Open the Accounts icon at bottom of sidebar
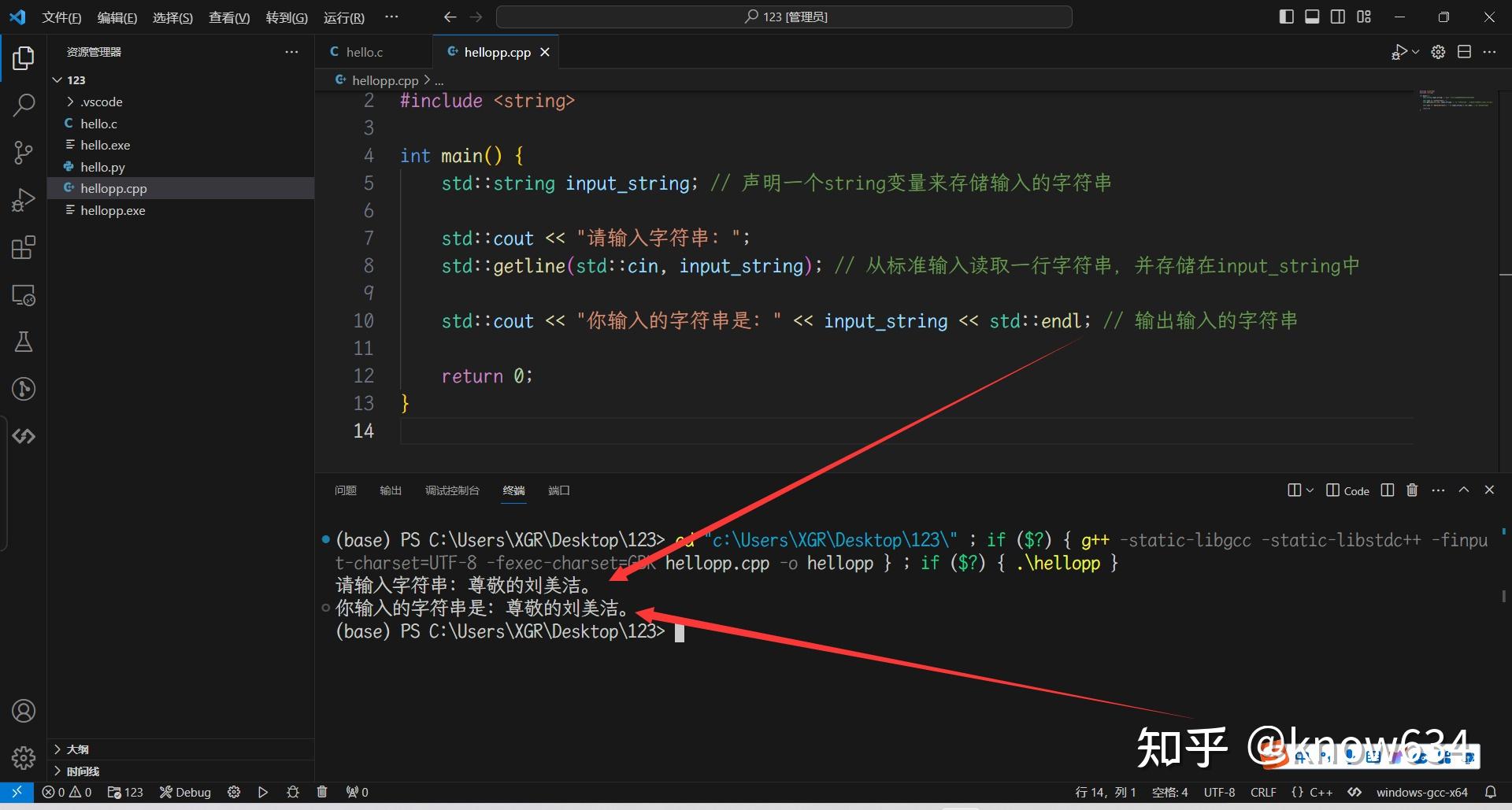Image resolution: width=1512 pixels, height=810 pixels. pyautogui.click(x=23, y=710)
